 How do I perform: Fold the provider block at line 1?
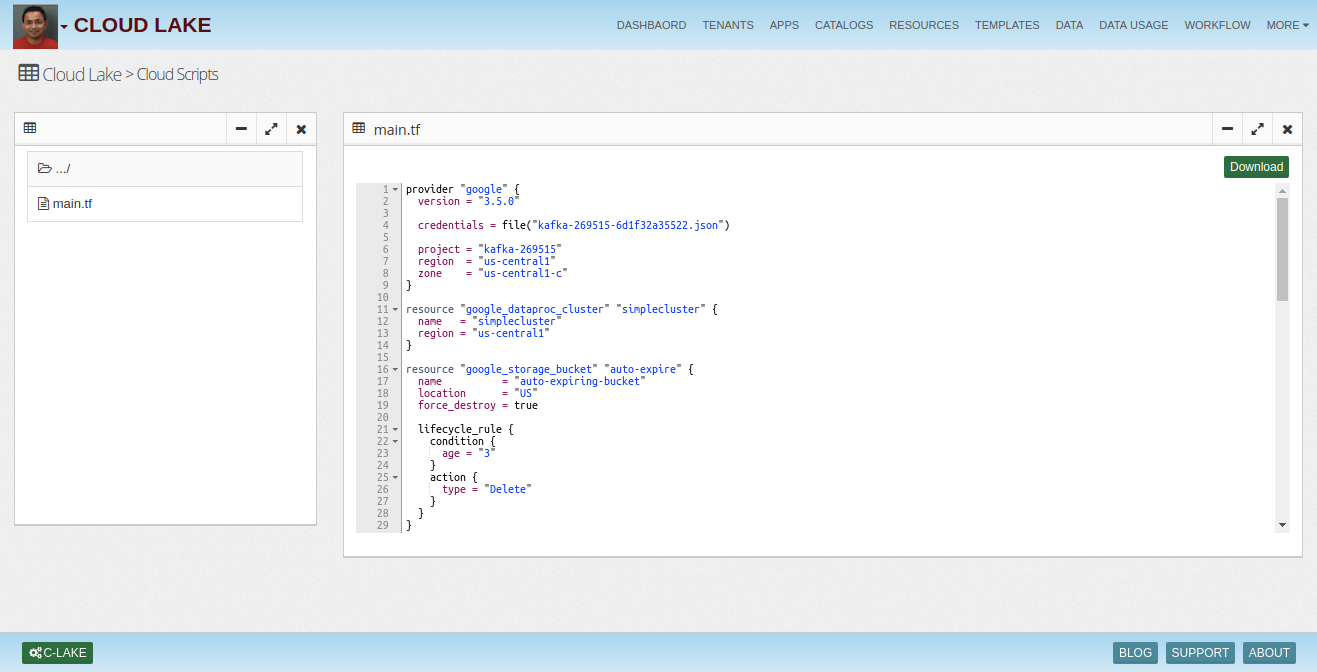tap(395, 190)
